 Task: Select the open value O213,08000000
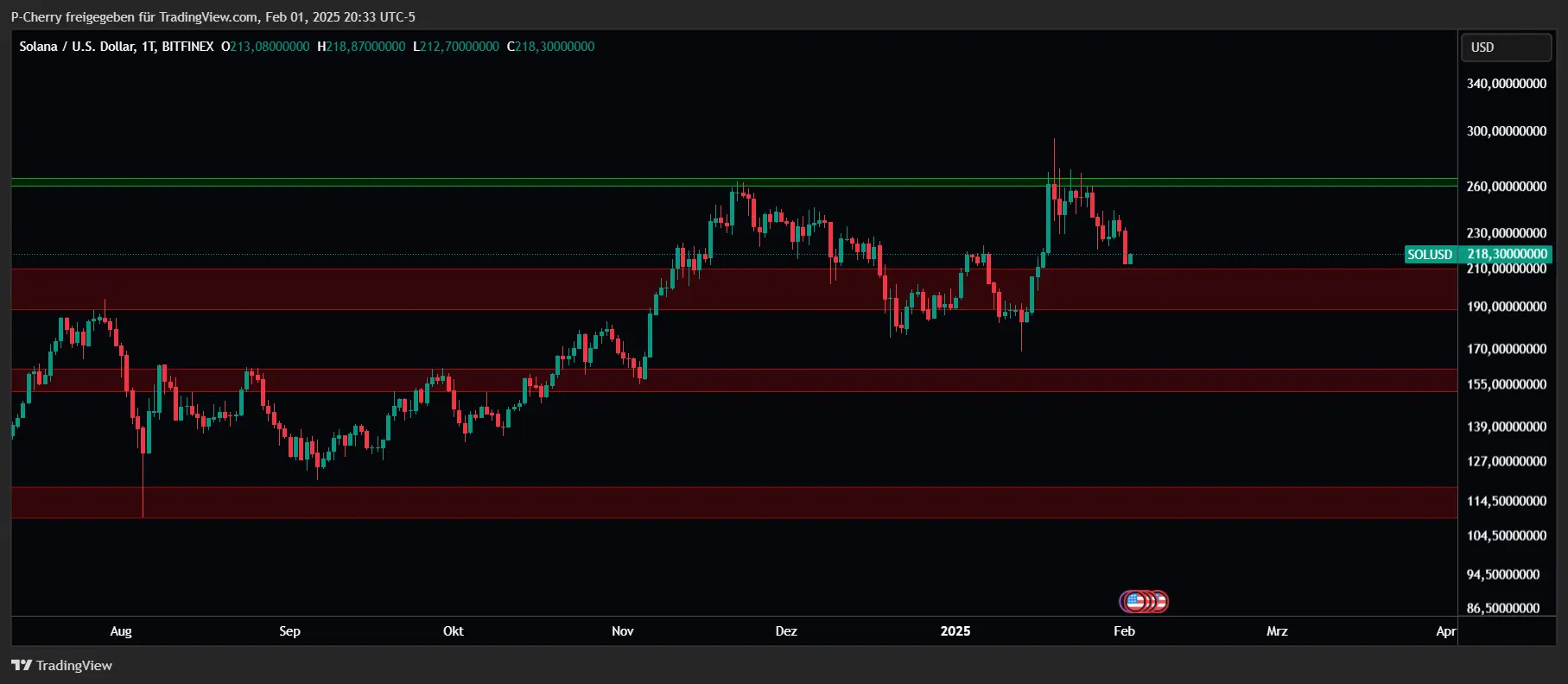coord(265,47)
